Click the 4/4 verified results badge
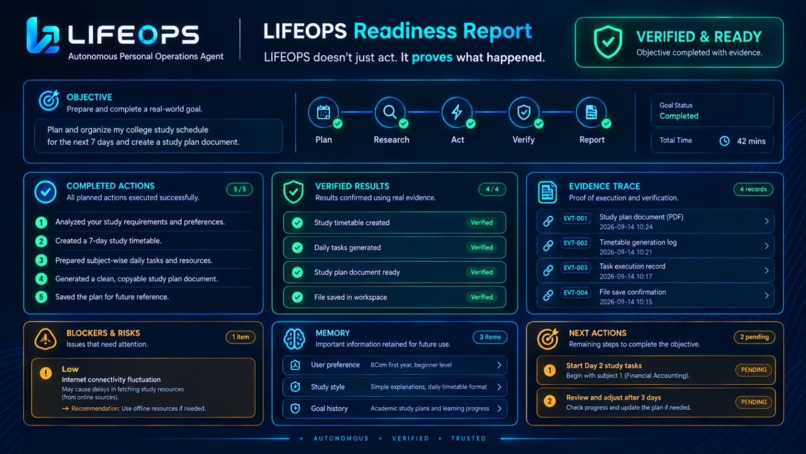 [x=492, y=189]
